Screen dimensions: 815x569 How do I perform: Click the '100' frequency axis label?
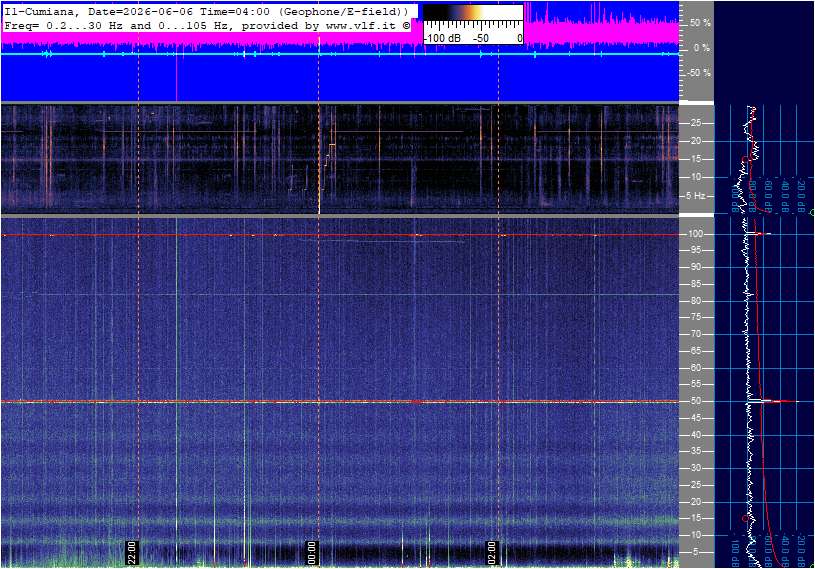[695, 234]
